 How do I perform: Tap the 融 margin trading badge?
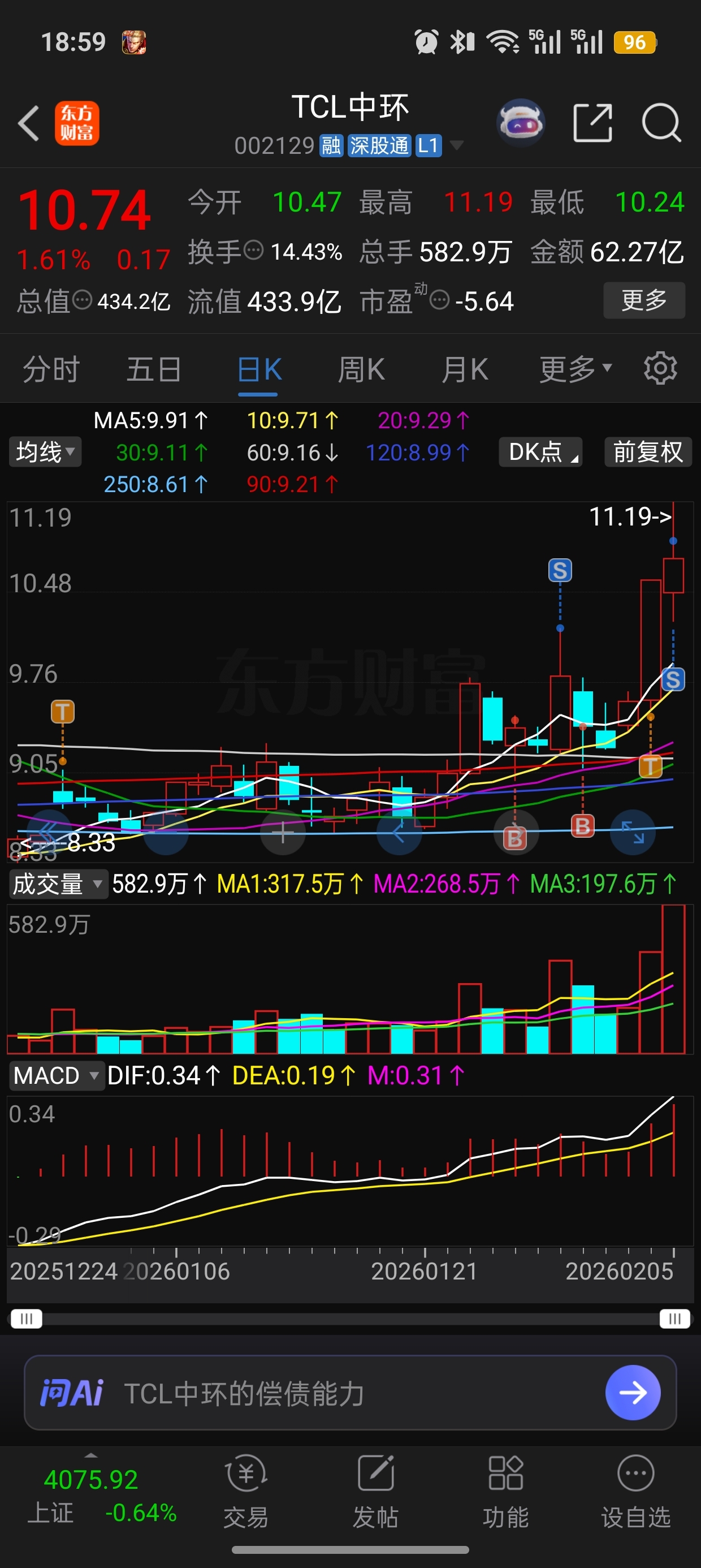point(332,146)
